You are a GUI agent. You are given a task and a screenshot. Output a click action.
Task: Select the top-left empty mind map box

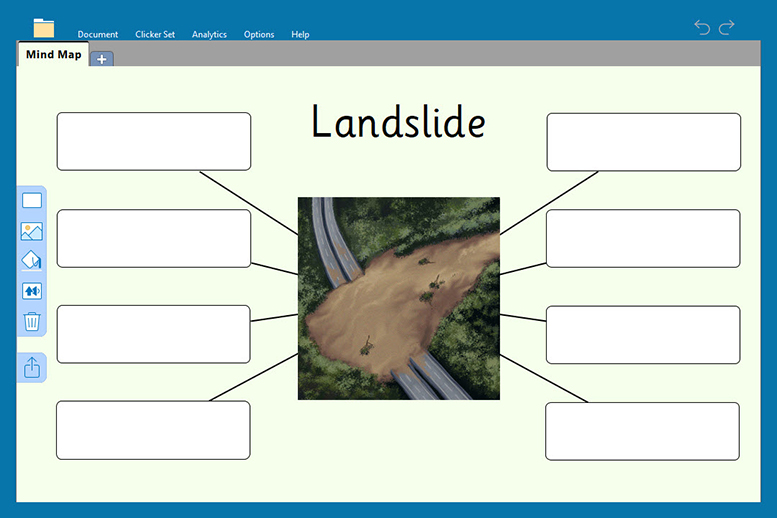tap(153, 142)
